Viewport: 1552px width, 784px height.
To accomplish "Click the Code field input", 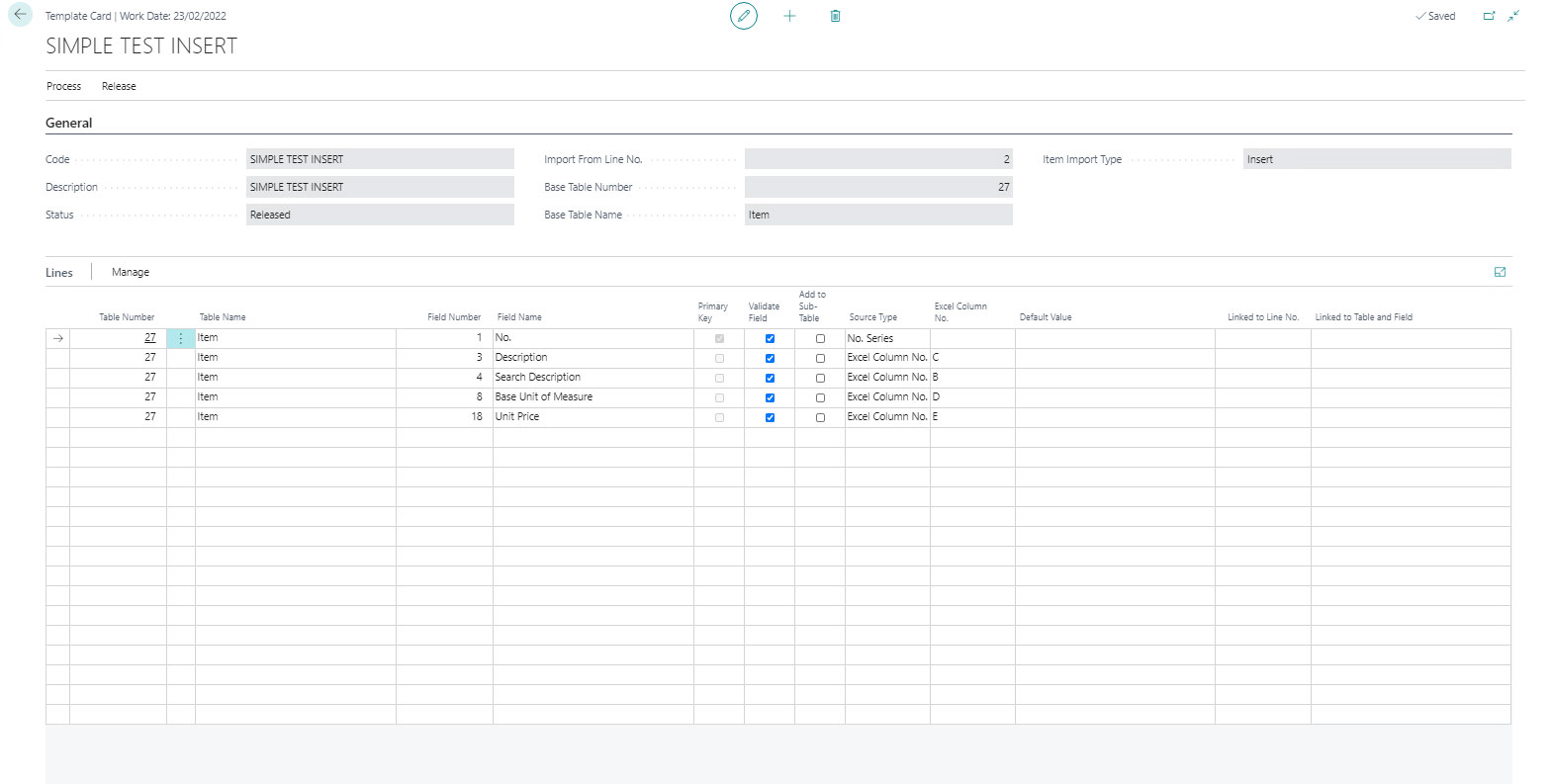I will pos(380,159).
